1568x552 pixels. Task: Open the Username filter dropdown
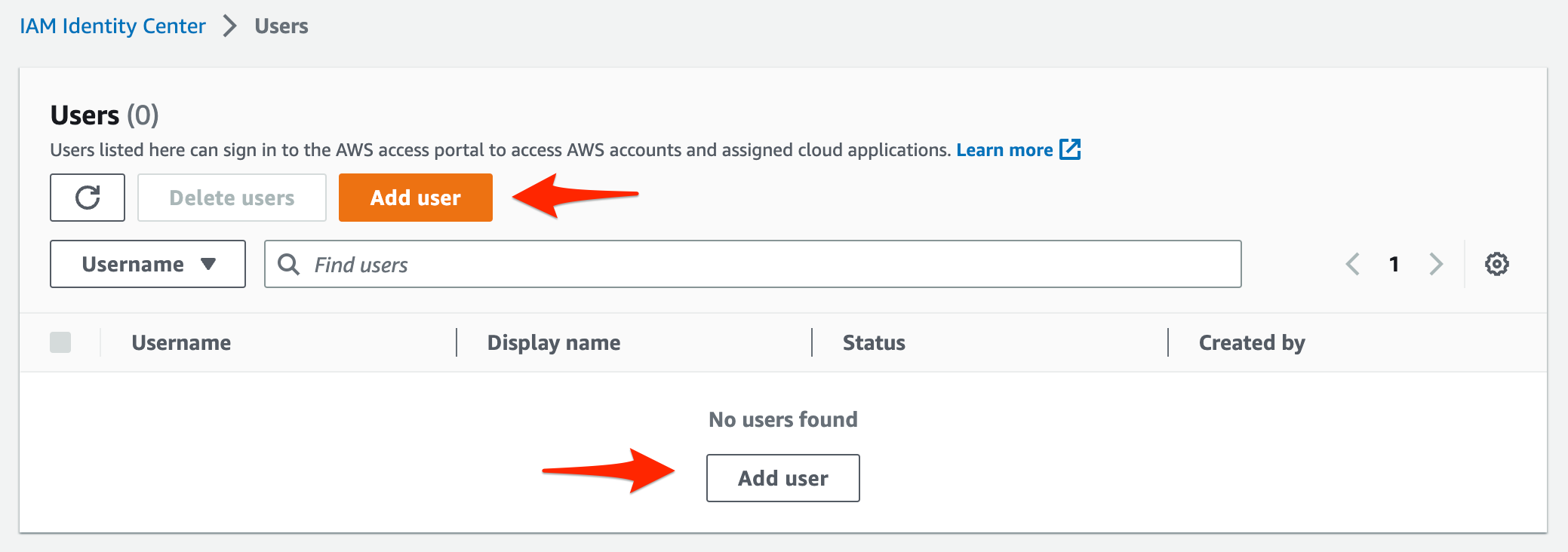(148, 264)
